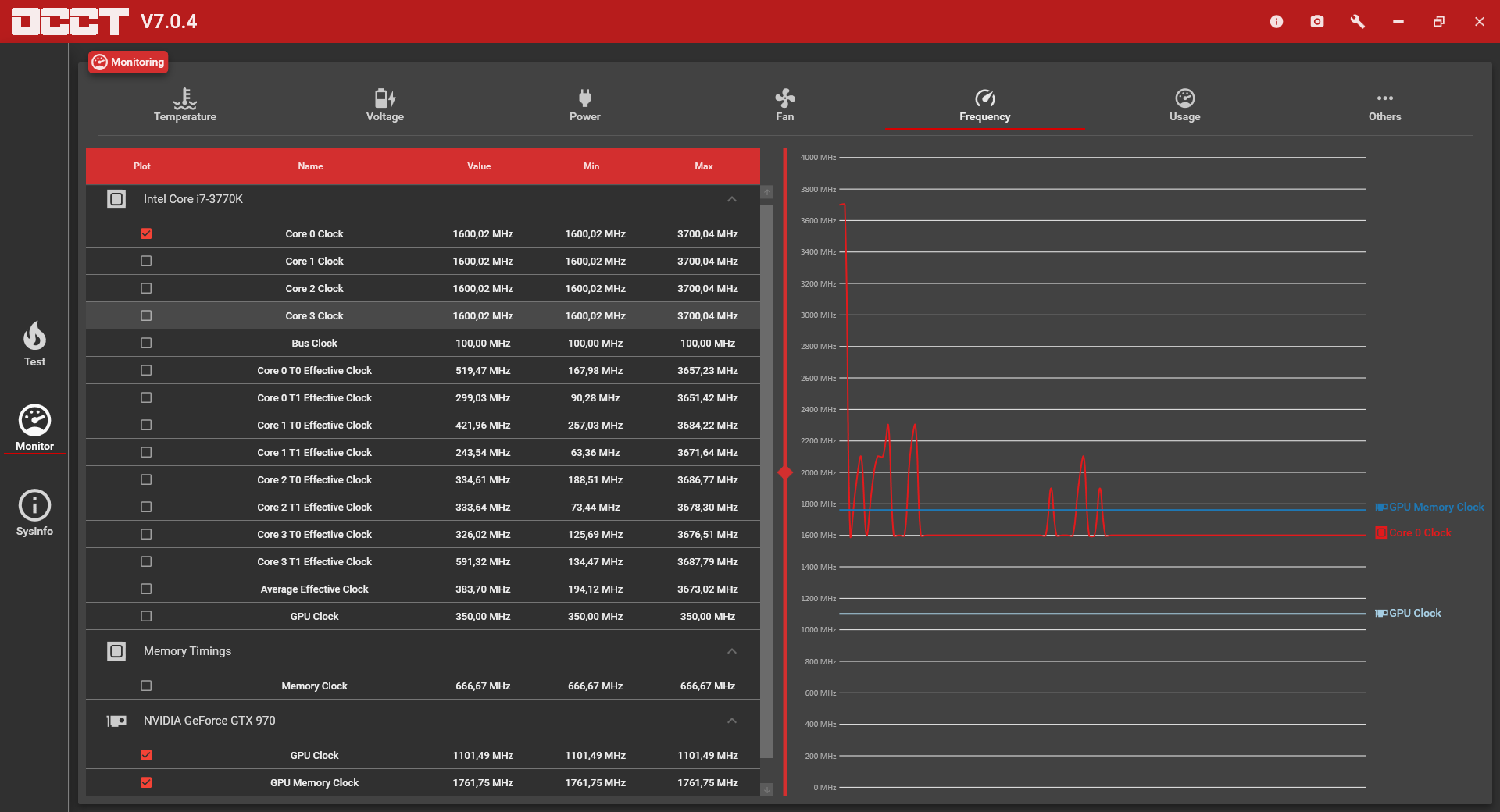
Task: Open the Temperature monitoring tab
Action: [185, 105]
